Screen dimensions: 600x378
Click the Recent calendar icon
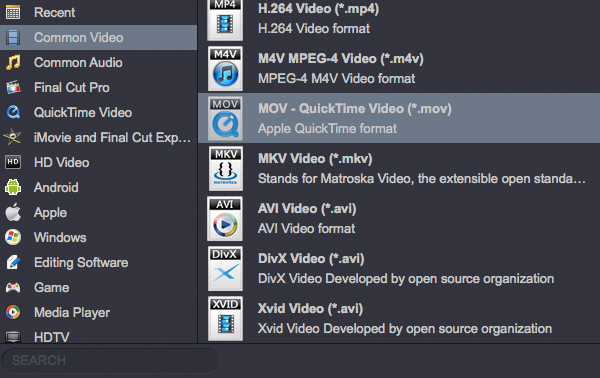click(x=13, y=12)
